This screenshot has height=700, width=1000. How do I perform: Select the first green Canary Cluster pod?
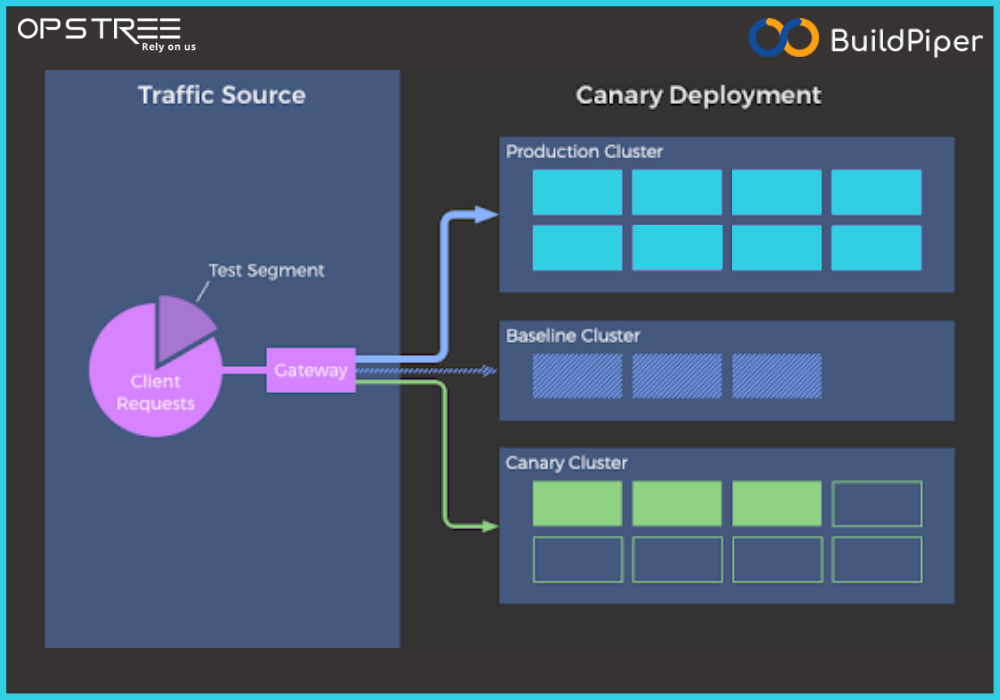click(x=577, y=503)
